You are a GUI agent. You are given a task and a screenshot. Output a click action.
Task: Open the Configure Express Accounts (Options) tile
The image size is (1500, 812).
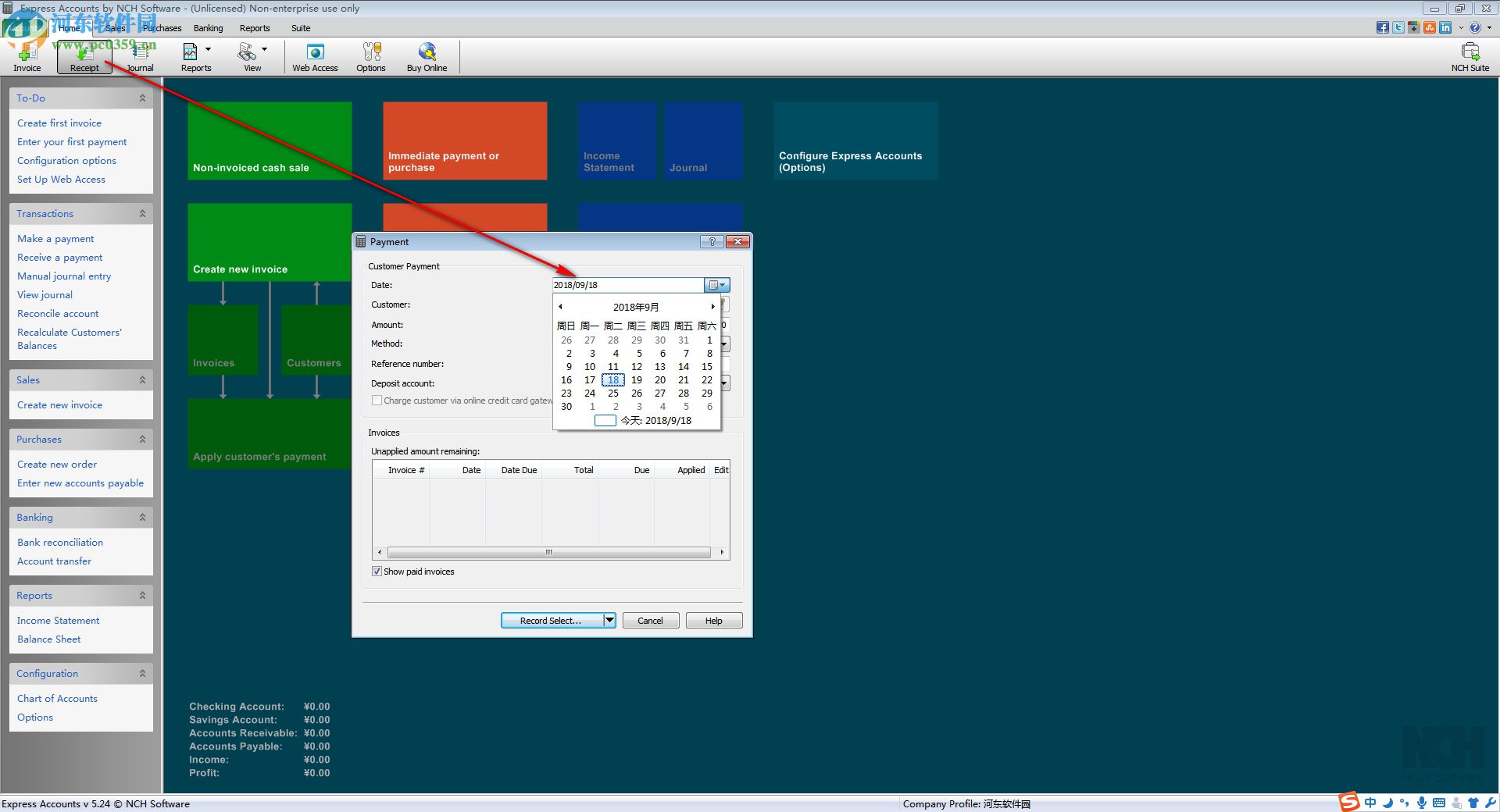click(x=855, y=141)
